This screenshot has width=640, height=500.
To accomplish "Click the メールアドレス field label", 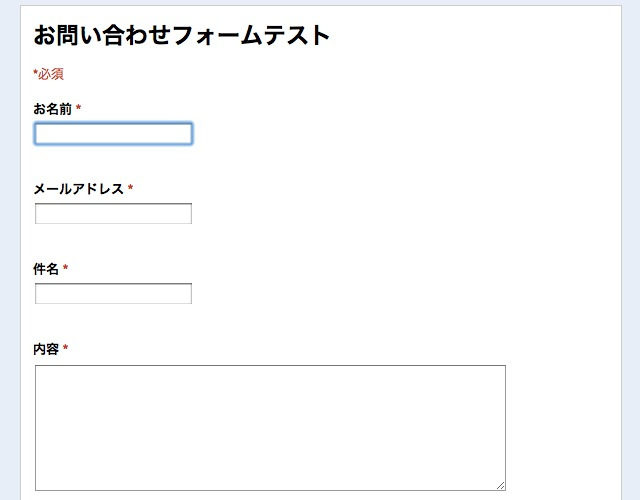I will 78,189.
